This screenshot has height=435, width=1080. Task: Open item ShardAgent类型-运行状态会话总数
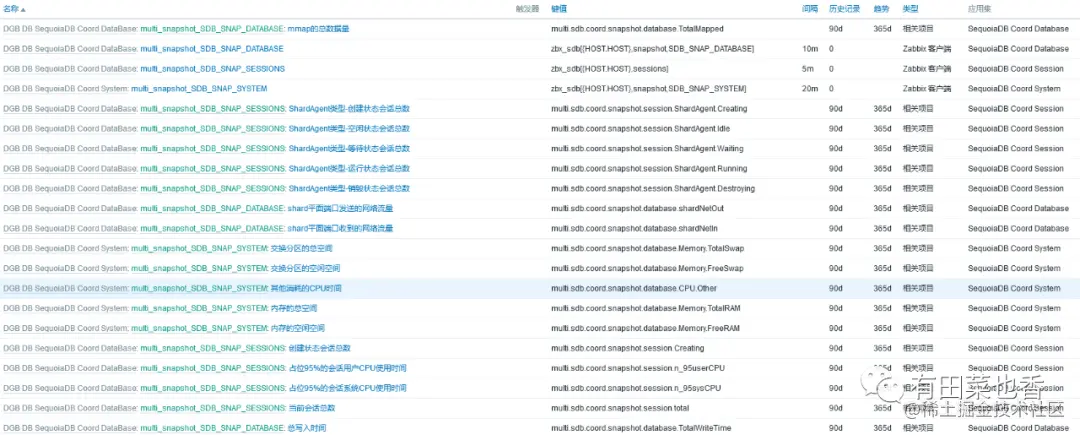(x=349, y=169)
